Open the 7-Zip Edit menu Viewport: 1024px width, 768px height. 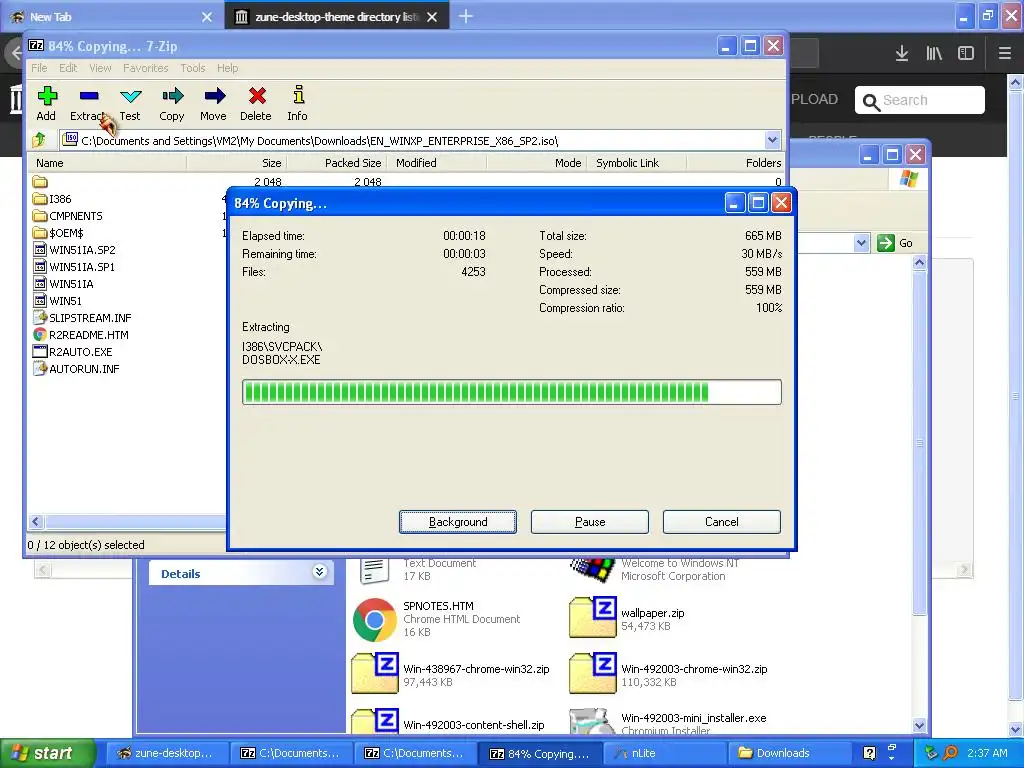(x=68, y=68)
